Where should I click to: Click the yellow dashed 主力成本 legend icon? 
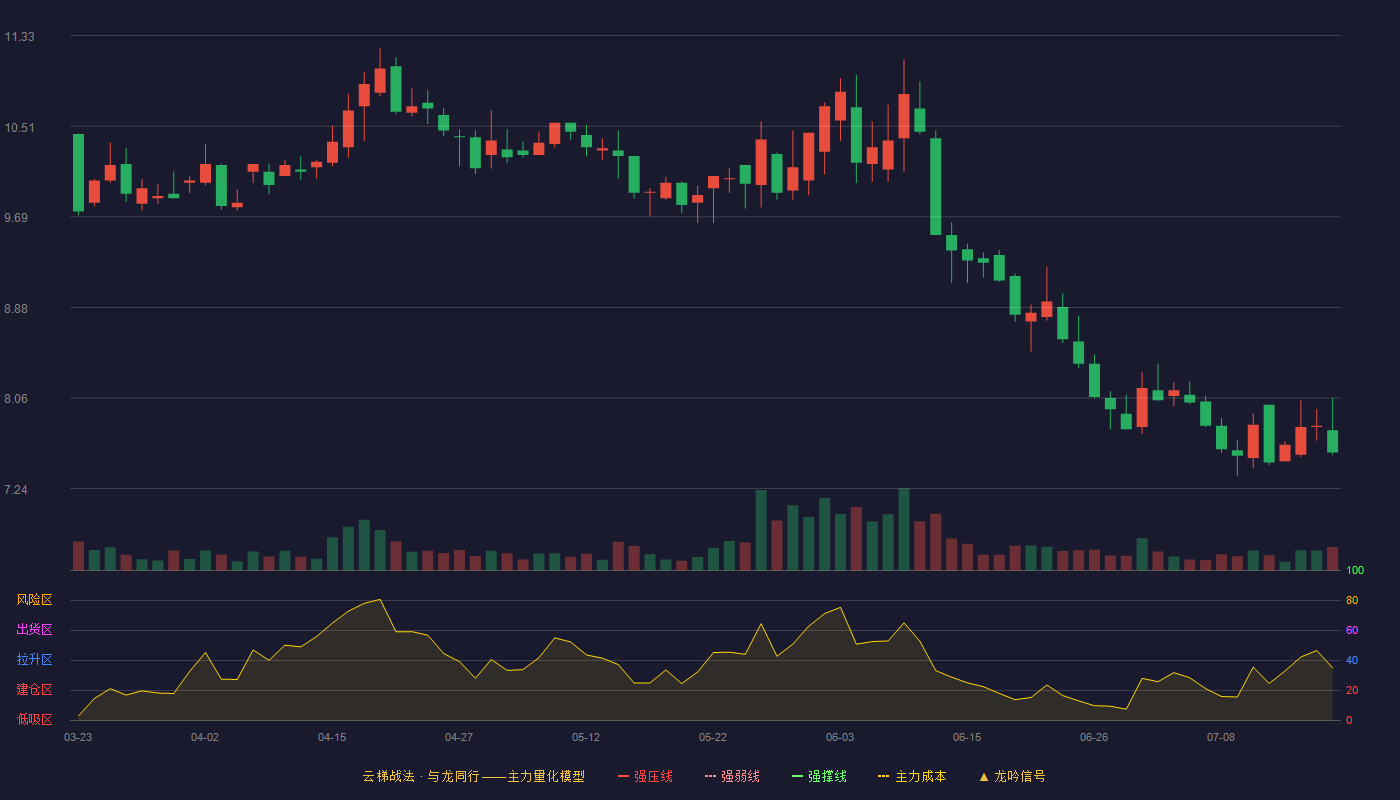[884, 776]
